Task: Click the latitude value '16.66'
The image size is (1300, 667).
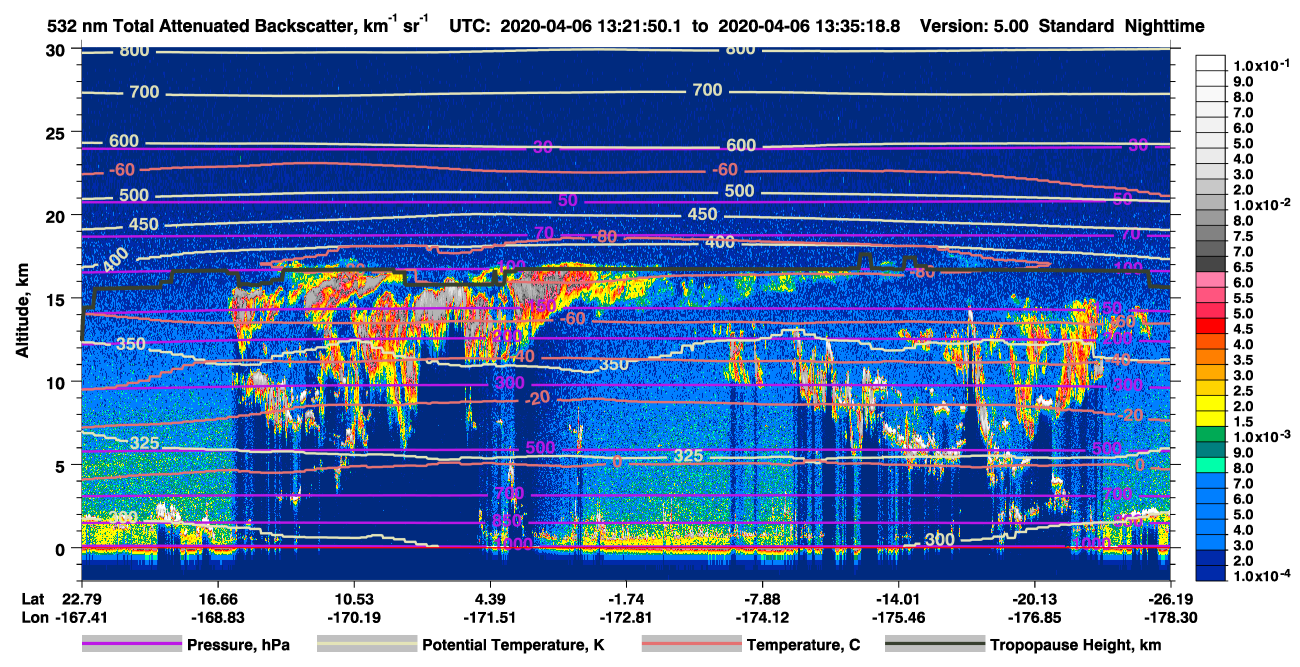Action: 217,598
